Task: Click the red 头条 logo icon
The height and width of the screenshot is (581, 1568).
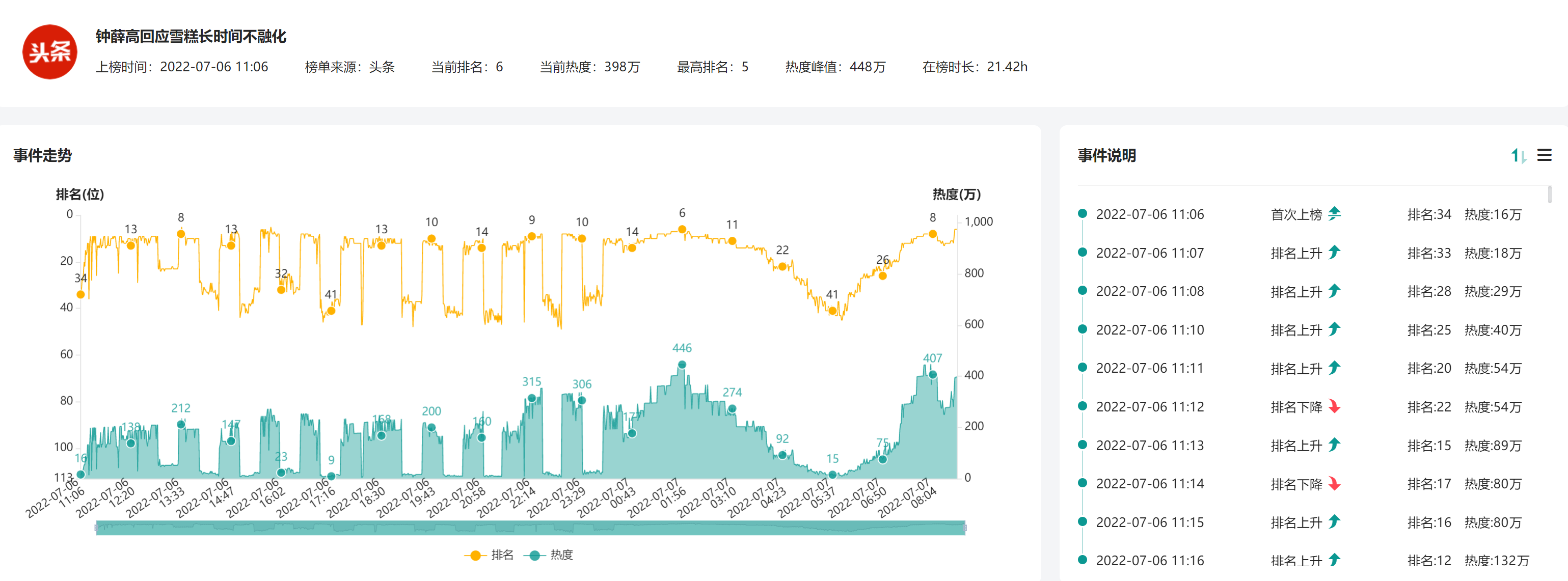Action: [50, 52]
